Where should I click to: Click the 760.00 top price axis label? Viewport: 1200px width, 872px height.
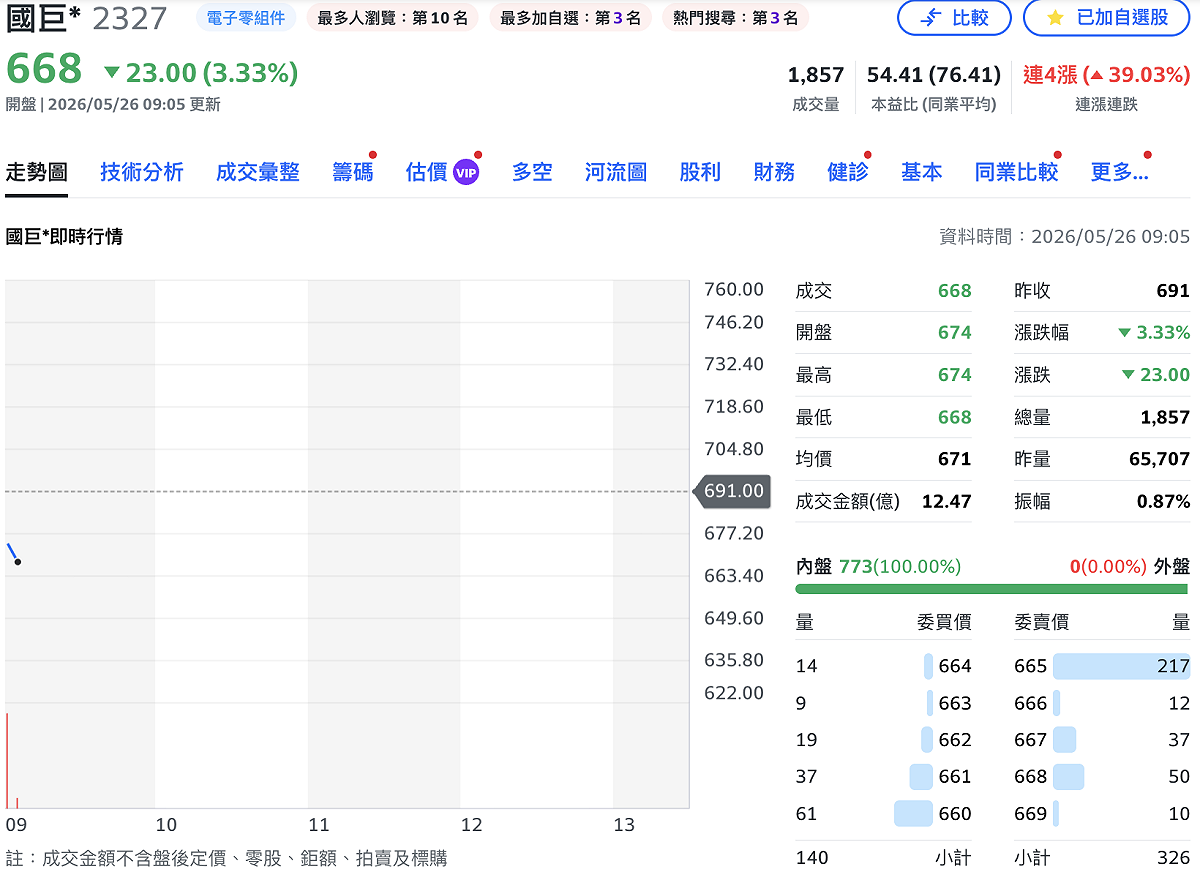tap(733, 289)
